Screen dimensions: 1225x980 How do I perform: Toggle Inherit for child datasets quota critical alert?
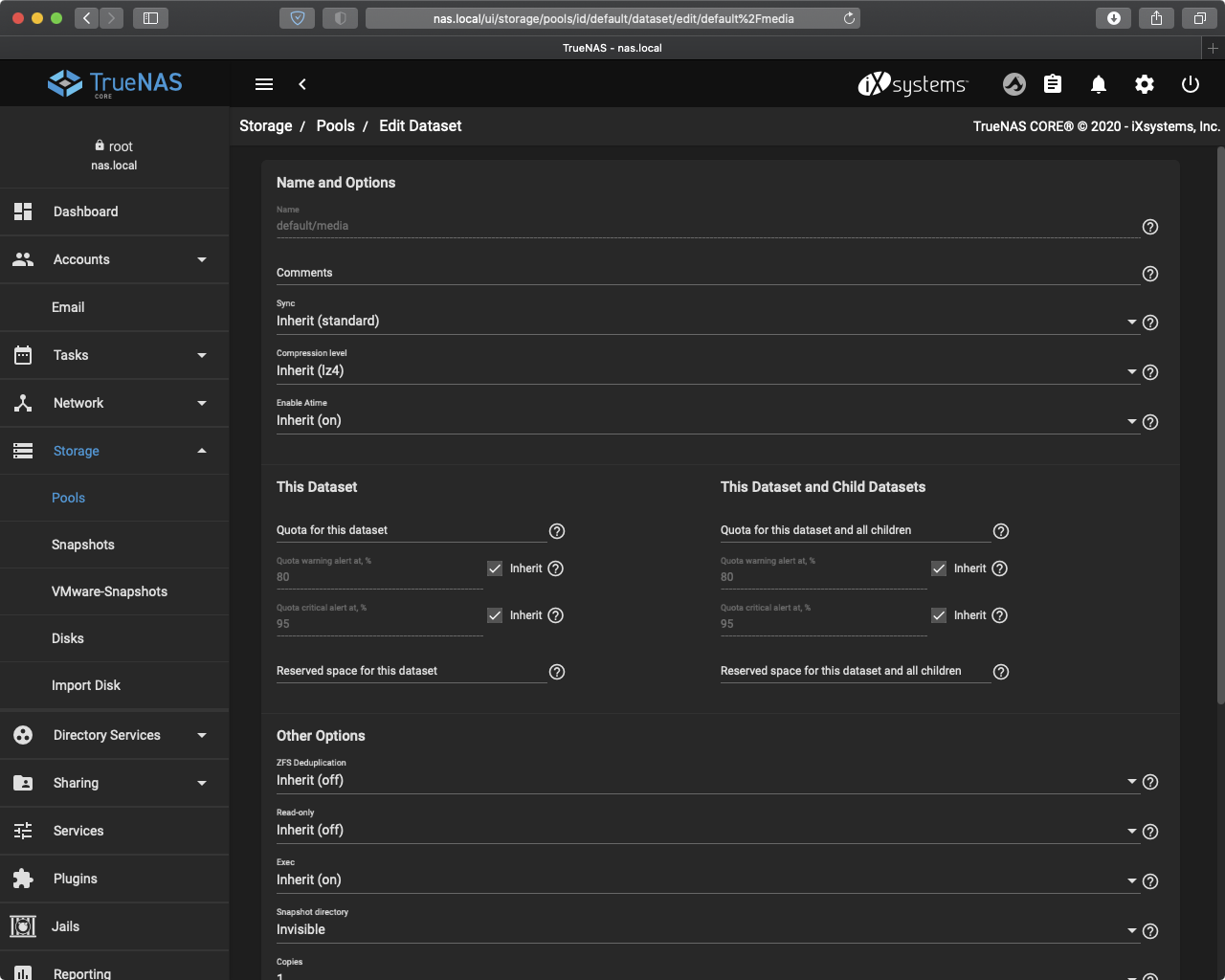click(x=939, y=615)
